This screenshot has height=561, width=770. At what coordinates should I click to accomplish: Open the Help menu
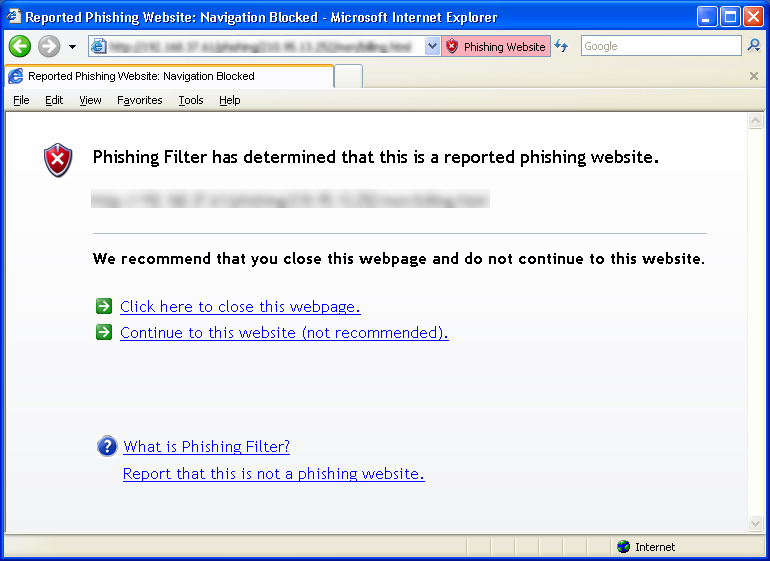pos(230,100)
